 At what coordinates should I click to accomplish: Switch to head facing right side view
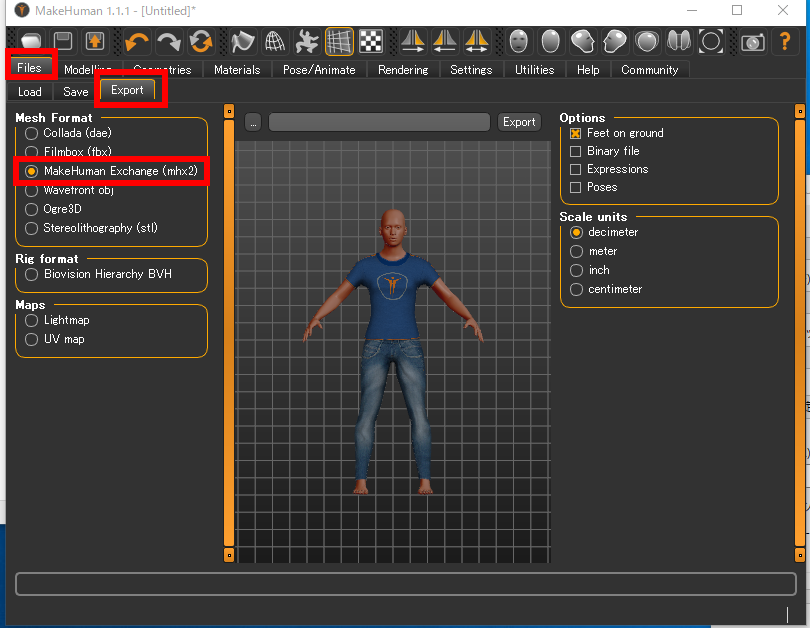[x=615, y=41]
